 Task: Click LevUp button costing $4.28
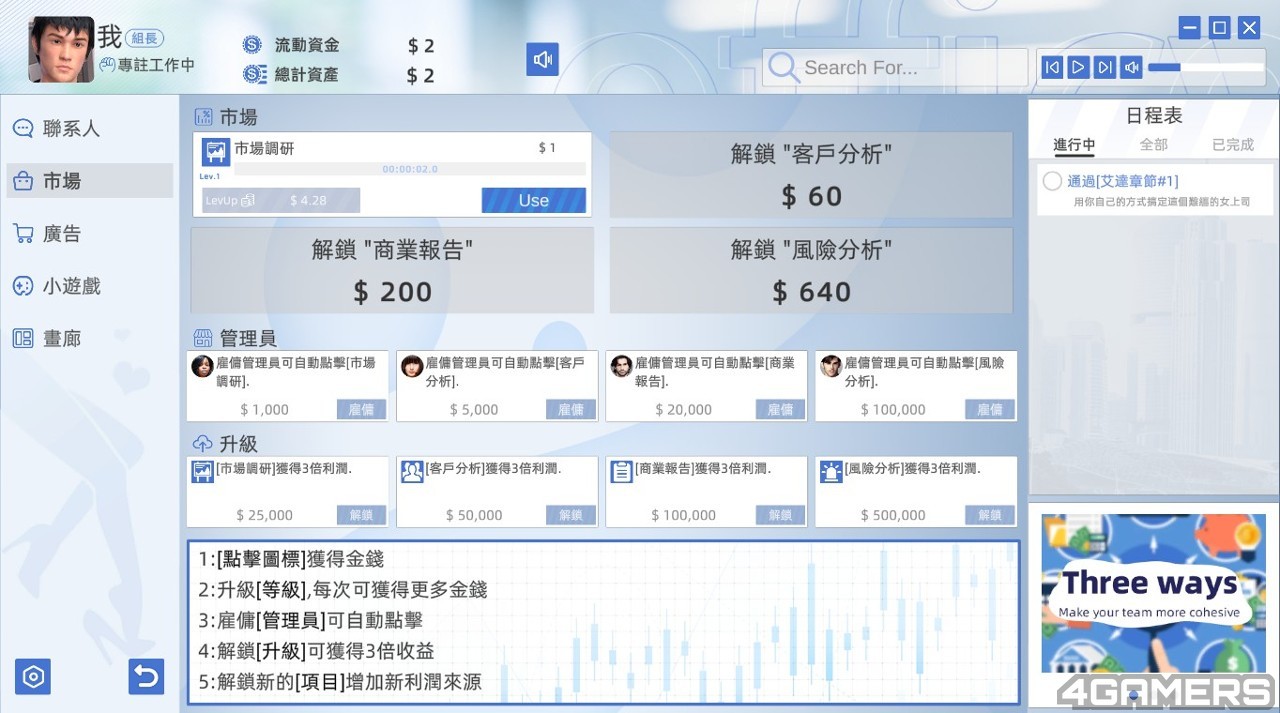(280, 200)
